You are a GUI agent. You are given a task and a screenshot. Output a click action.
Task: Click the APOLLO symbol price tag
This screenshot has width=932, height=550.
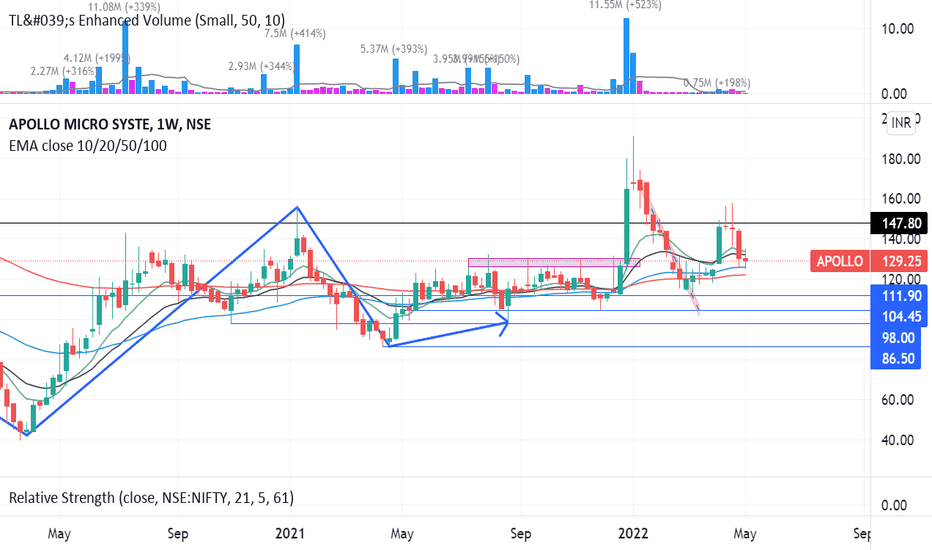click(839, 261)
